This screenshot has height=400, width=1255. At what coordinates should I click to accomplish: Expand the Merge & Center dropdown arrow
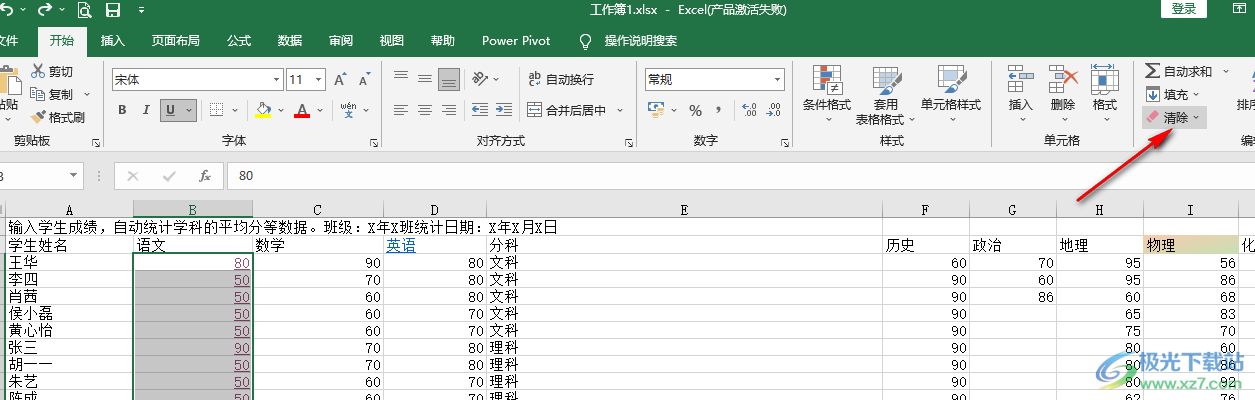click(x=620, y=110)
